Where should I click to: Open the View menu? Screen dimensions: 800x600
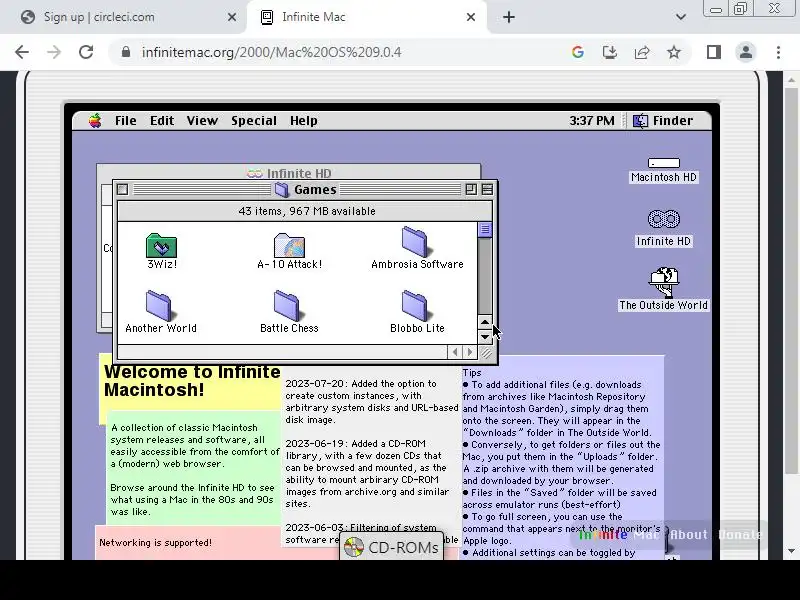coord(202,121)
